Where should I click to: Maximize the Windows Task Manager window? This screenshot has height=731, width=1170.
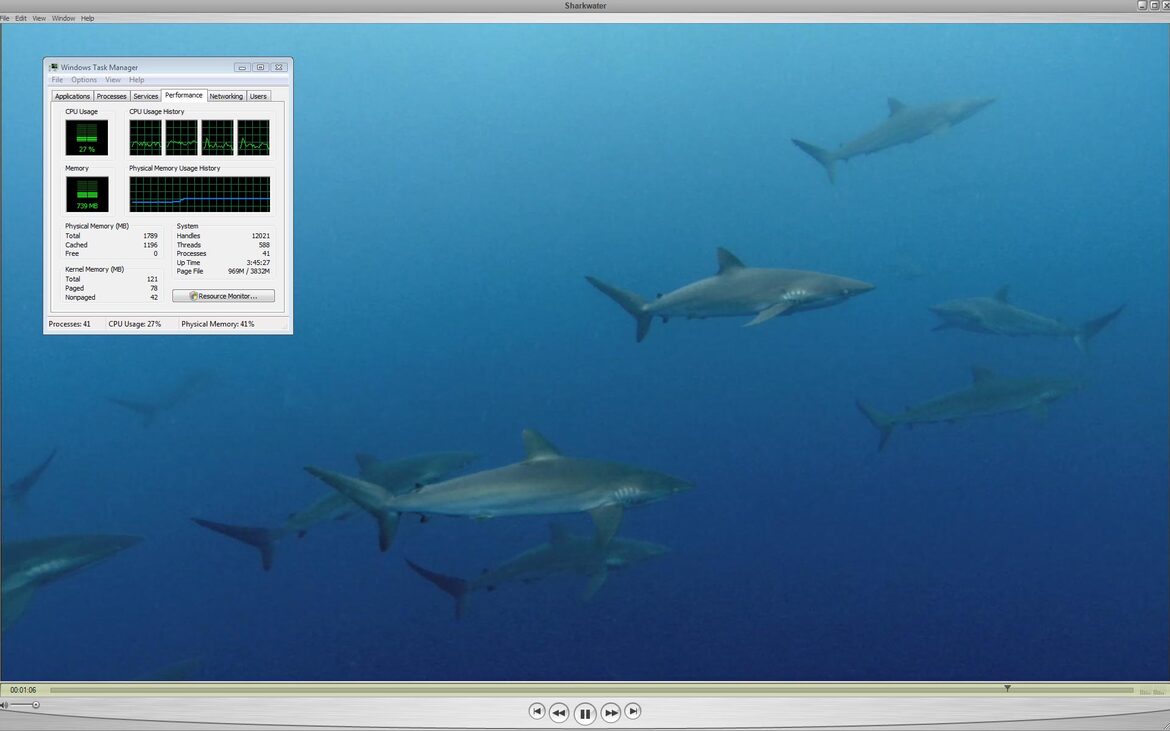260,67
